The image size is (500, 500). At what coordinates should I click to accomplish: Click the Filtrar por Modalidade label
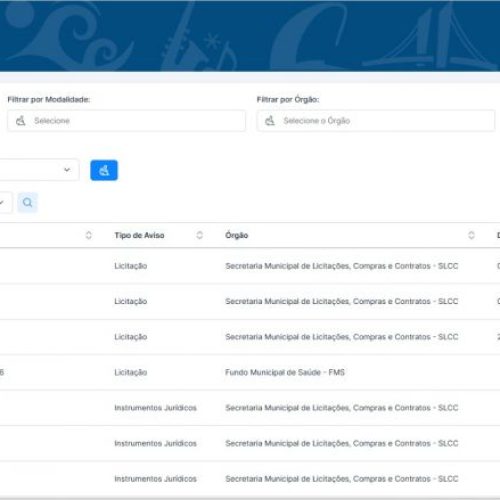[49, 99]
